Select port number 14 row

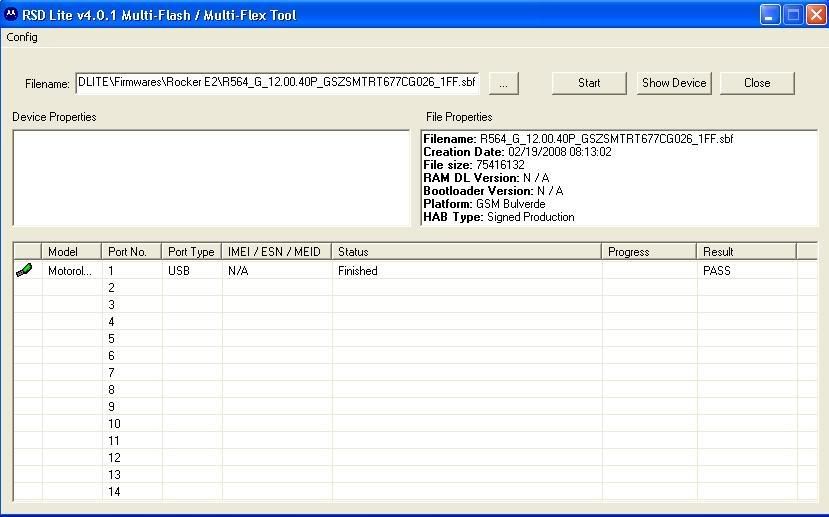(x=415, y=492)
